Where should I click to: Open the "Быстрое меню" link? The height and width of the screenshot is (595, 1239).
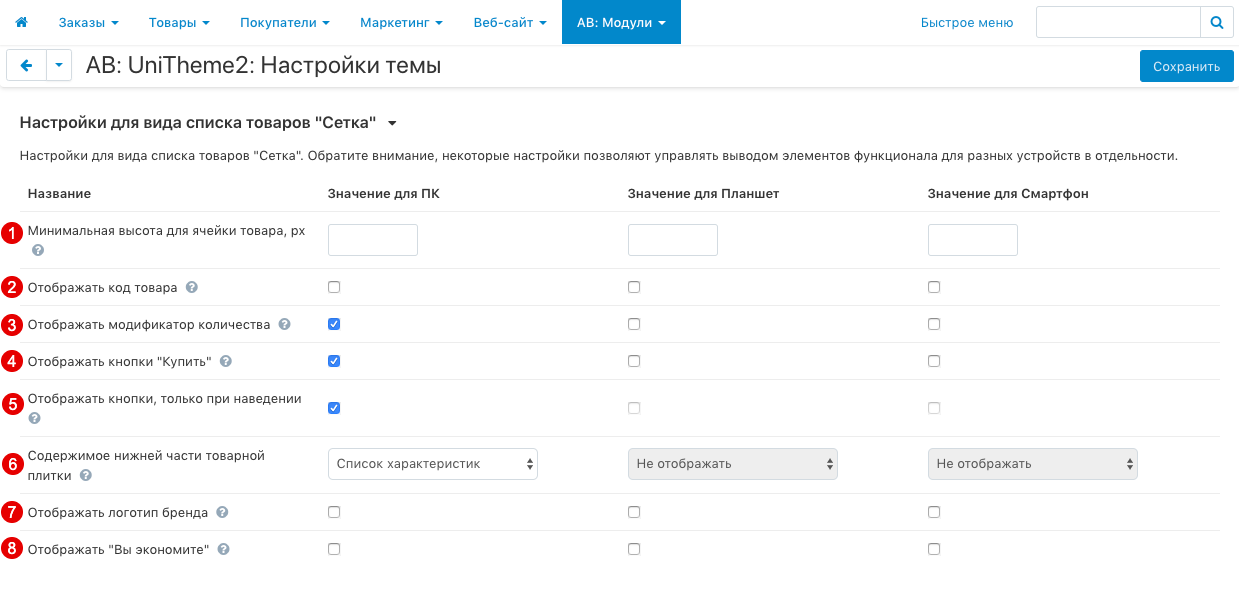pos(966,21)
